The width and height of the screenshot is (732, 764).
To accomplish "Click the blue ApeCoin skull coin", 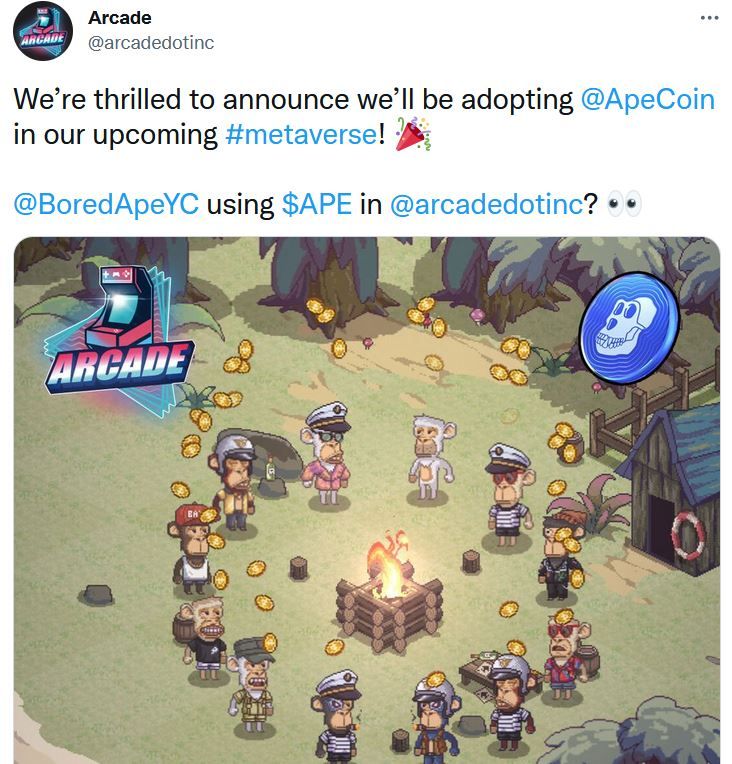I will 629,328.
